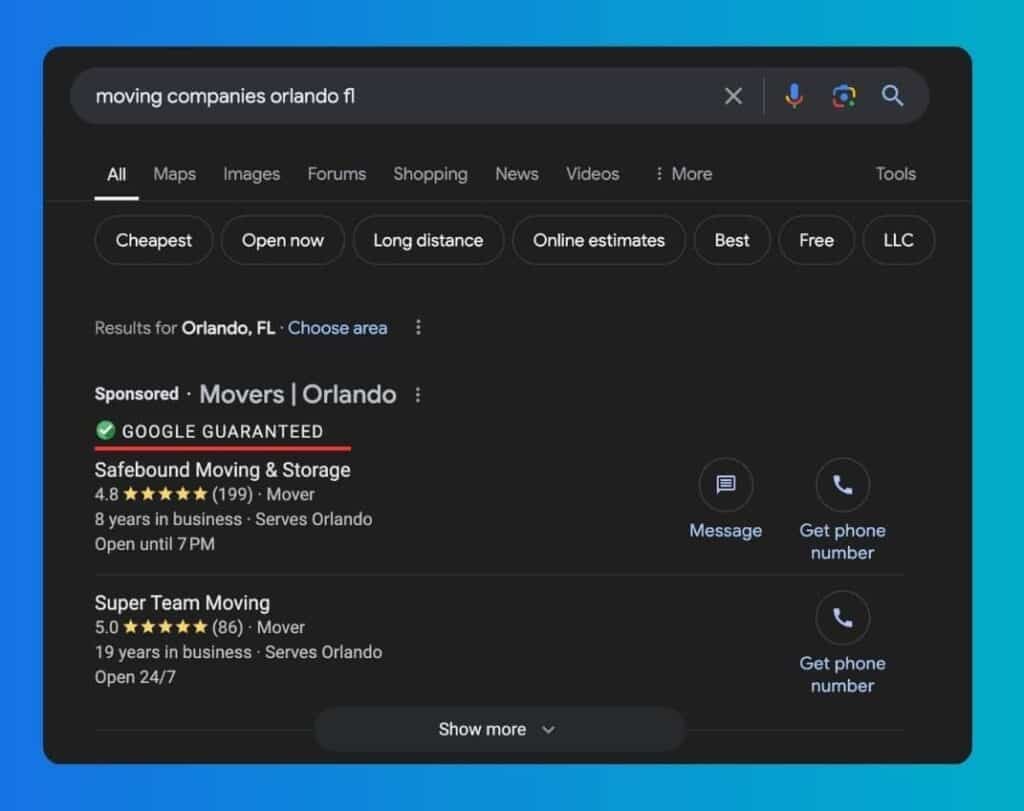Expand the More tabs menu
1024x811 pixels.
click(x=683, y=174)
